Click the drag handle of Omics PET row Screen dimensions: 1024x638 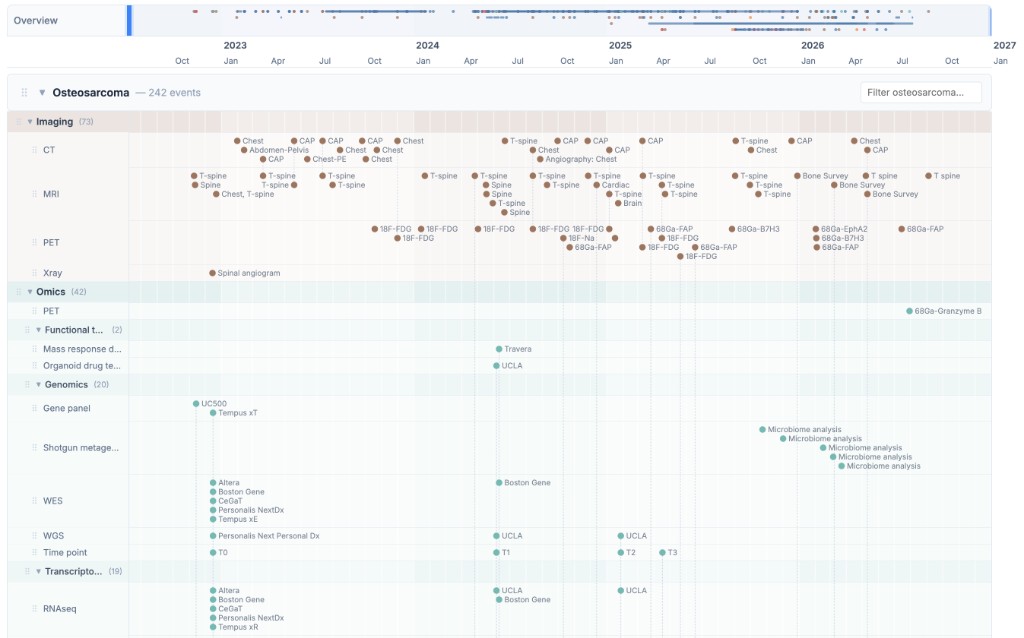coord(35,311)
